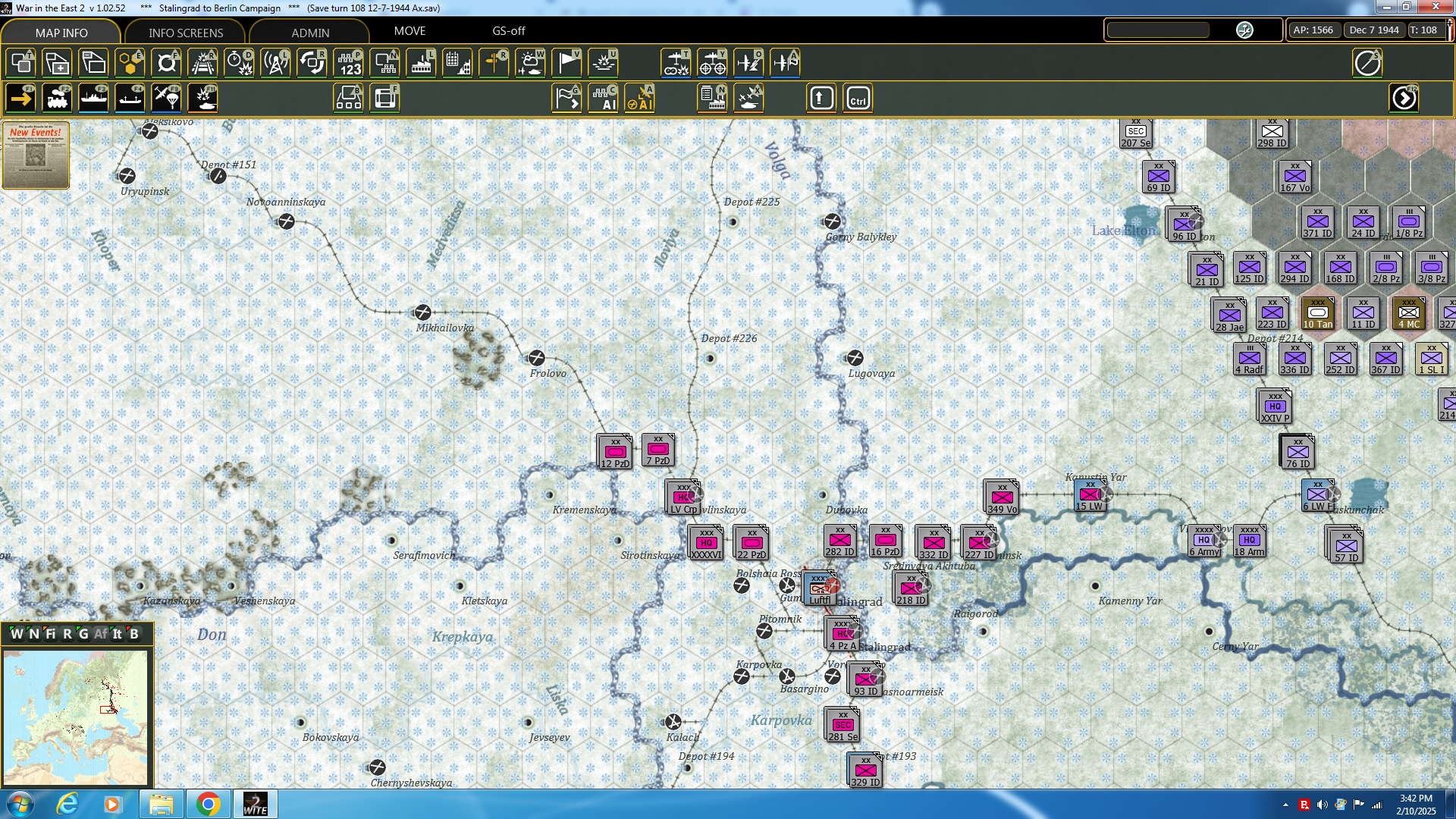Switch to the INFO SCREENS tab
Screen dimensions: 1456x819
click(x=184, y=32)
